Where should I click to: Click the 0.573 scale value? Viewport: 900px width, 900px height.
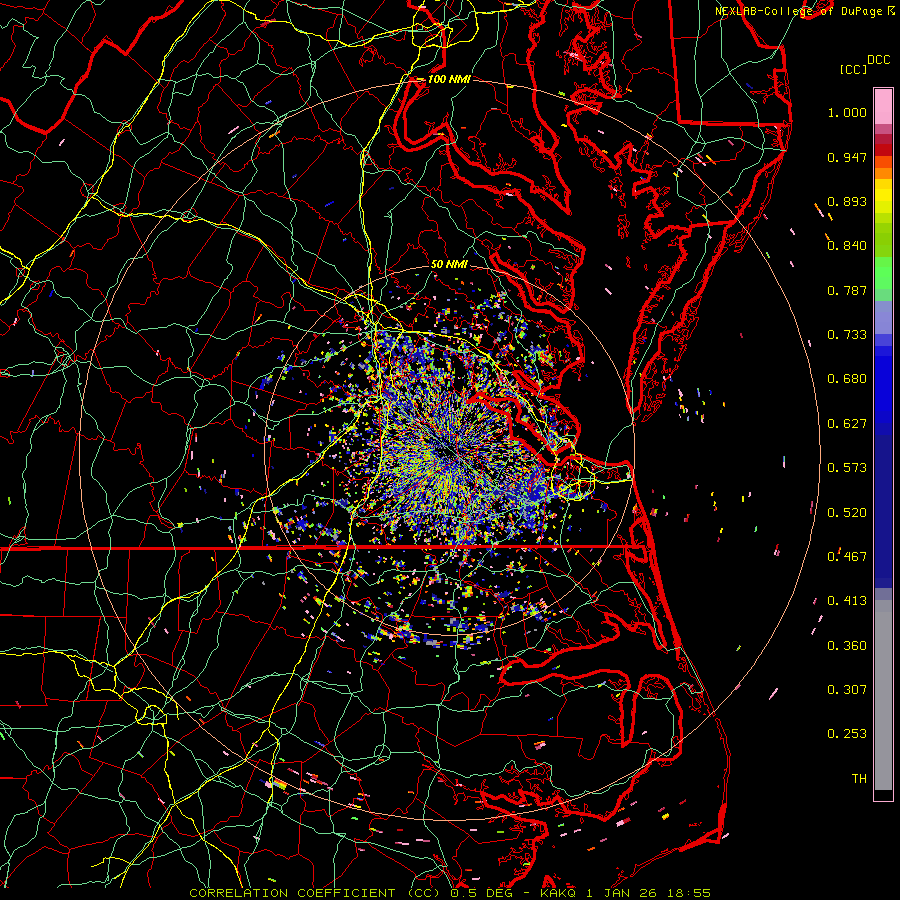847,468
